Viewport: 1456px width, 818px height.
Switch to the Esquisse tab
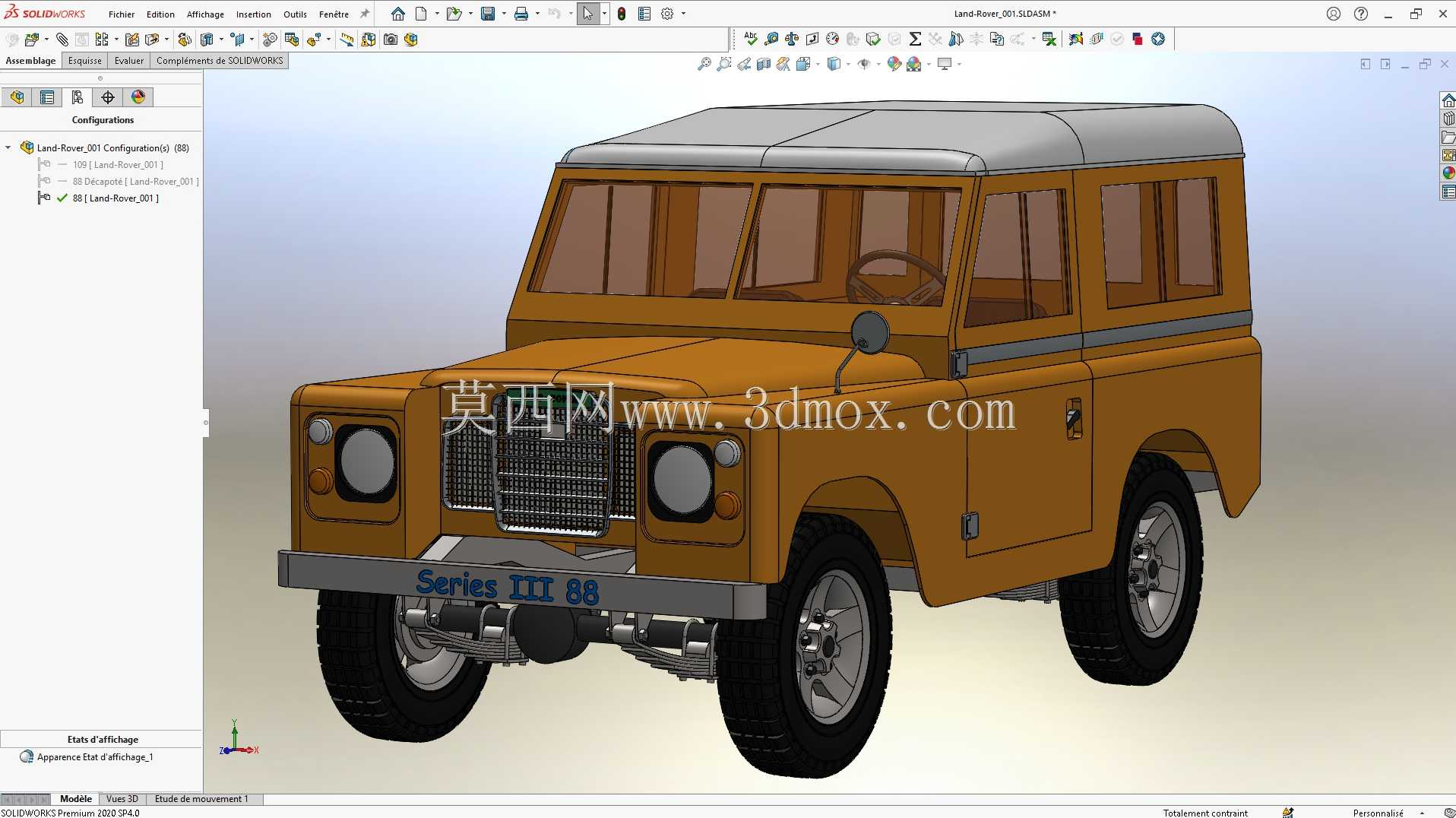84,61
